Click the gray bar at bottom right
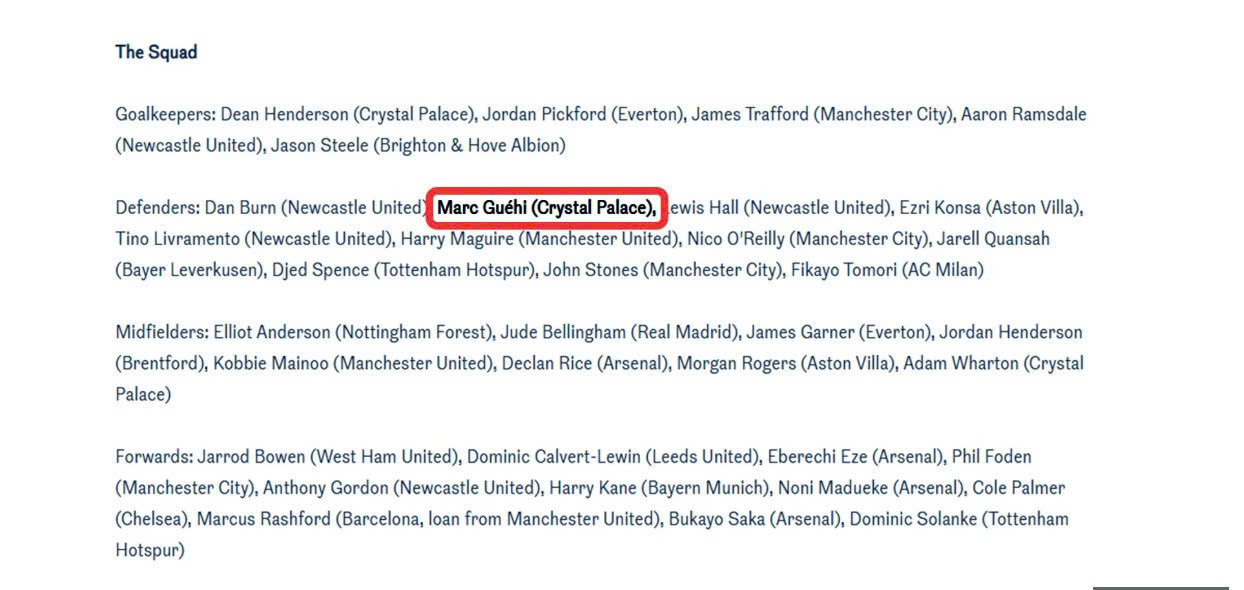The image size is (1244, 590). coord(1160,587)
